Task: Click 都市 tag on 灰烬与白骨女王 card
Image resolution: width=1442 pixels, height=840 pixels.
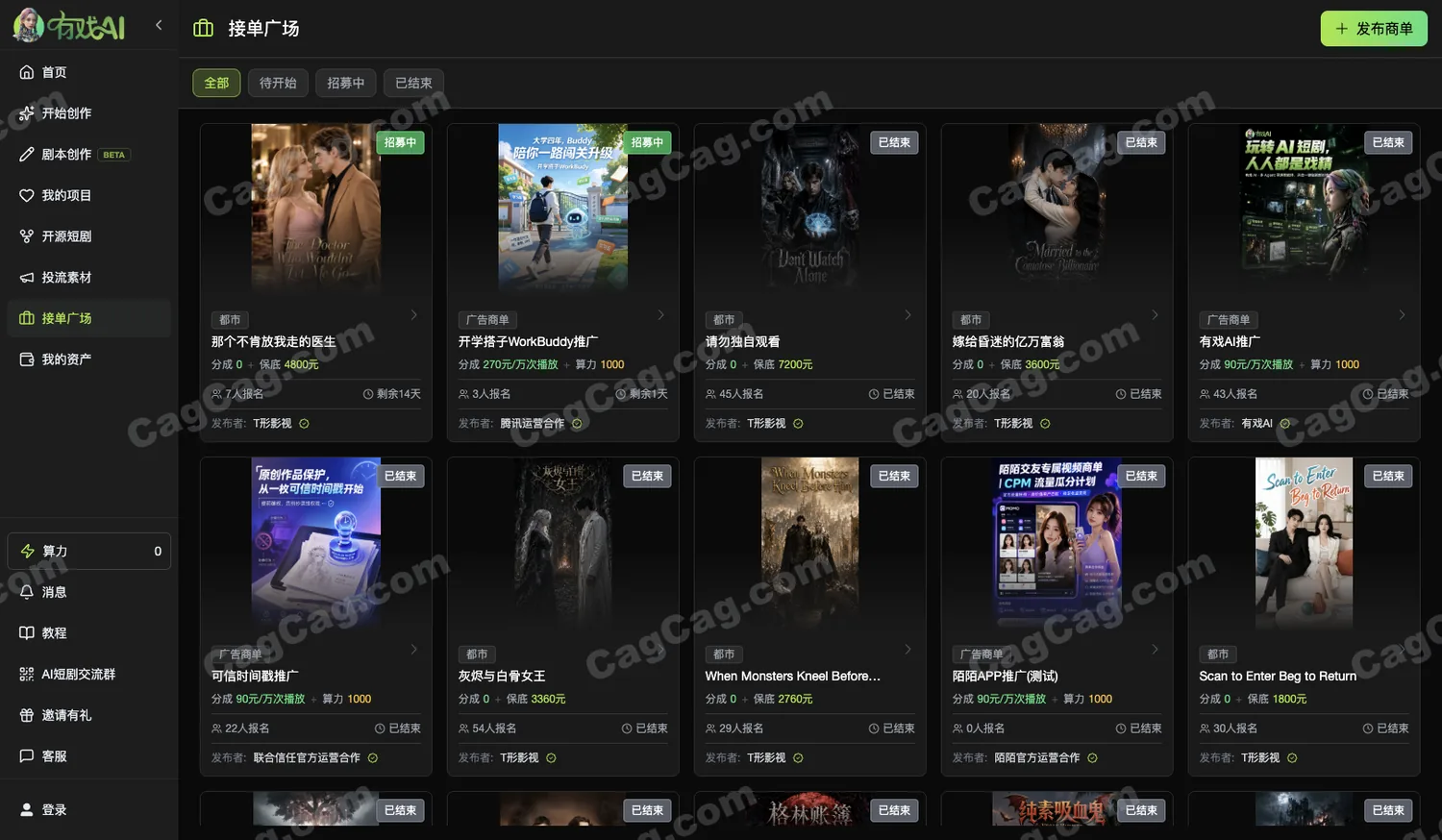Action: pos(477,655)
